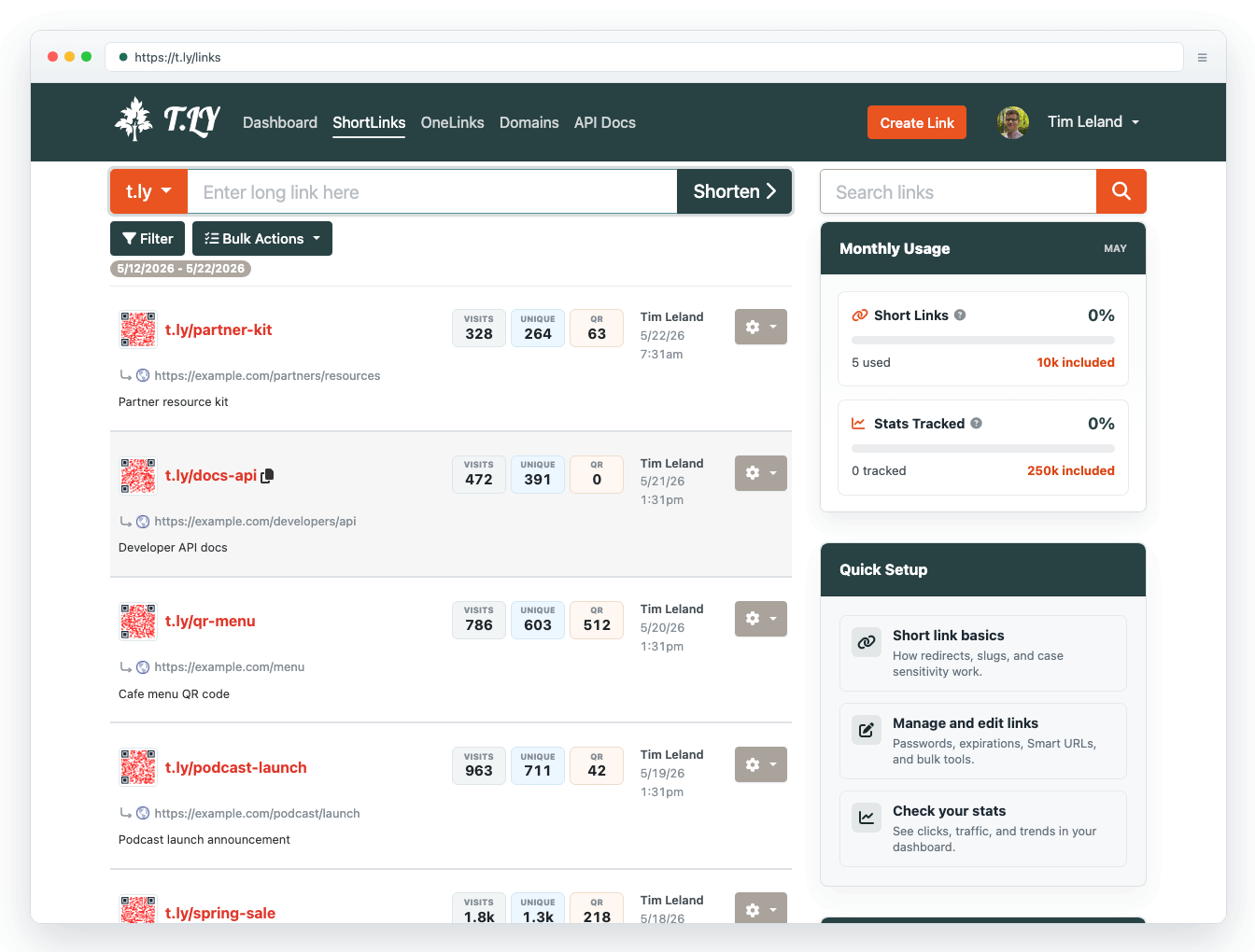1255x952 pixels.
Task: Open the API Docs nav item
Action: point(605,122)
